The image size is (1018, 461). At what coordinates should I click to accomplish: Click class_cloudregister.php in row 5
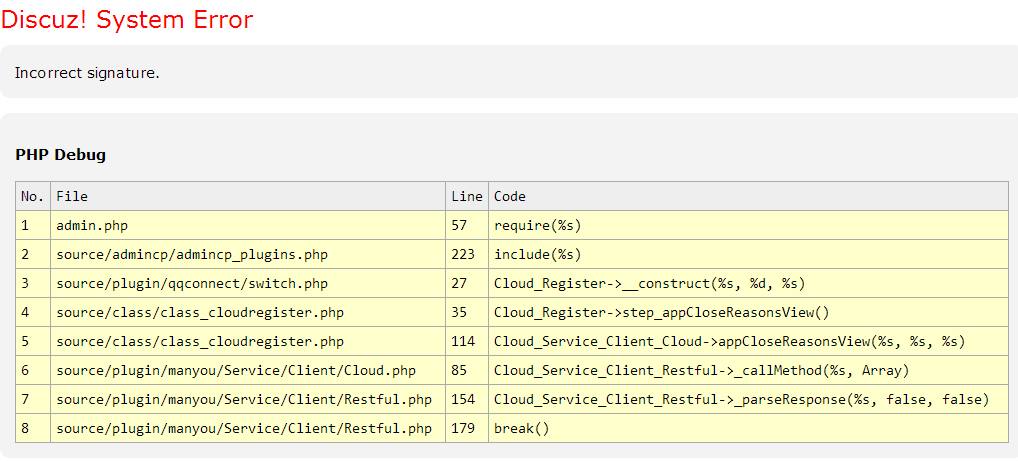click(248, 342)
